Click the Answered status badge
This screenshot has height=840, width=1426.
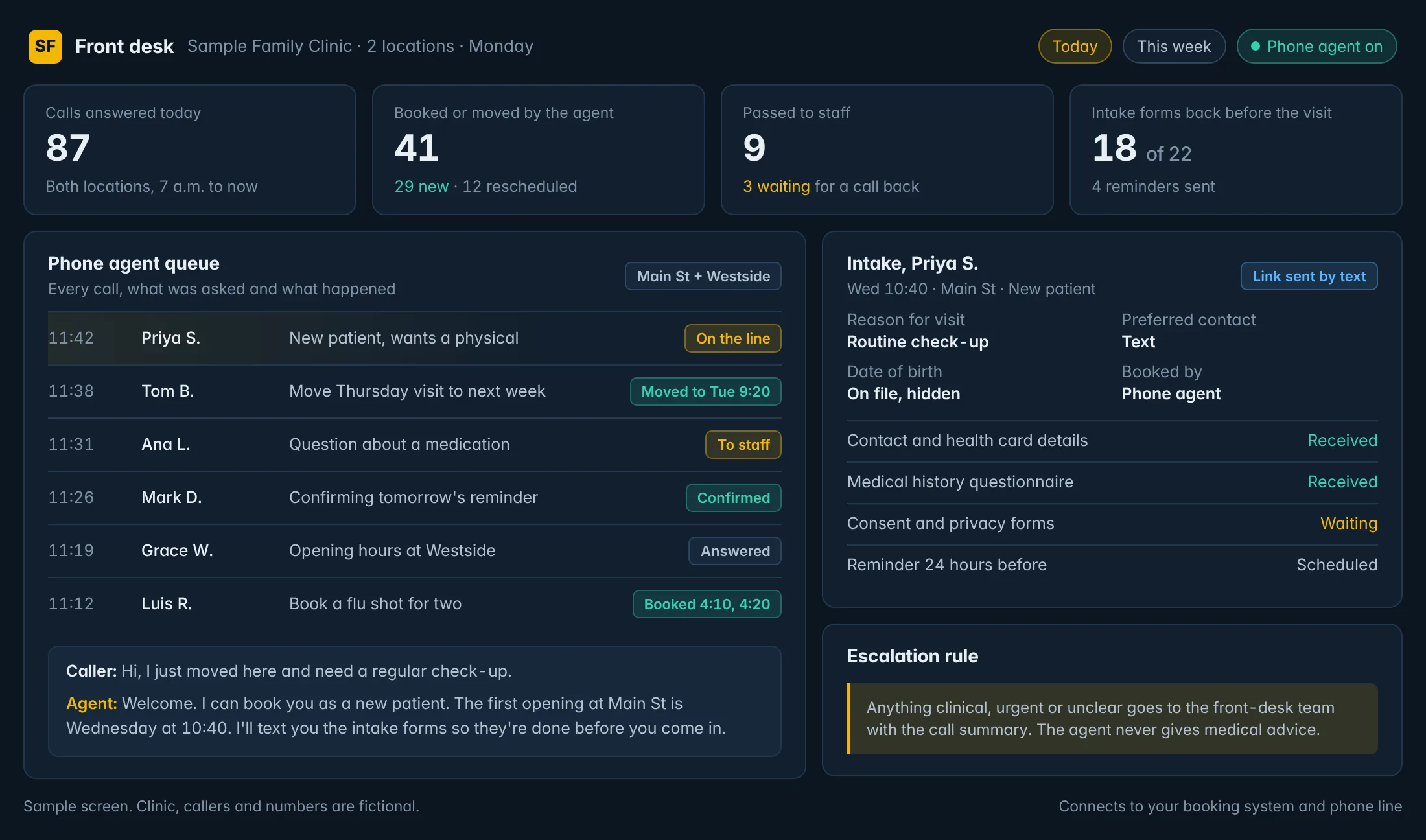tap(735, 551)
